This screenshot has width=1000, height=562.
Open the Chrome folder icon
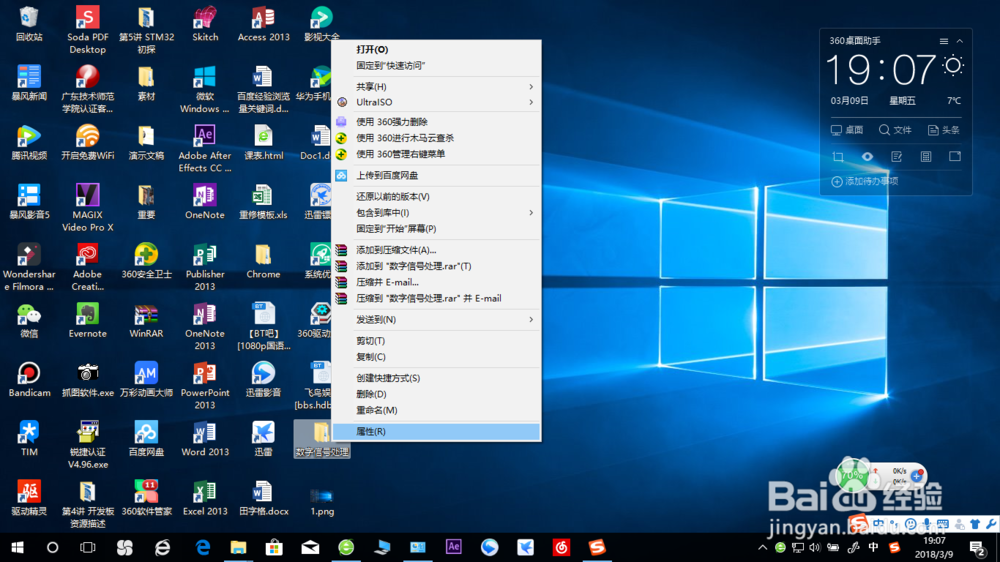click(263, 261)
